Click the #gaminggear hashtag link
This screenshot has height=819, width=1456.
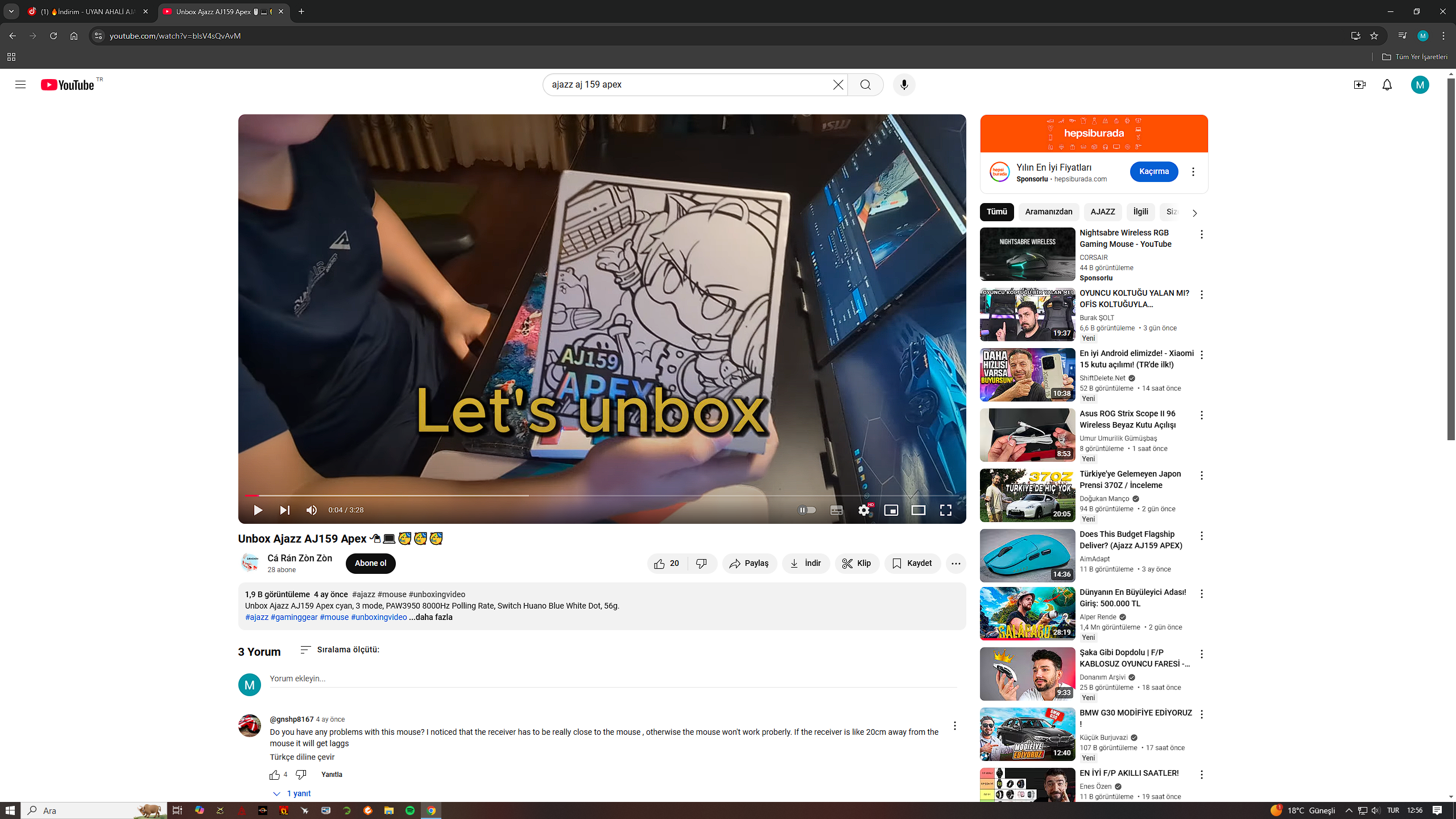click(x=294, y=617)
